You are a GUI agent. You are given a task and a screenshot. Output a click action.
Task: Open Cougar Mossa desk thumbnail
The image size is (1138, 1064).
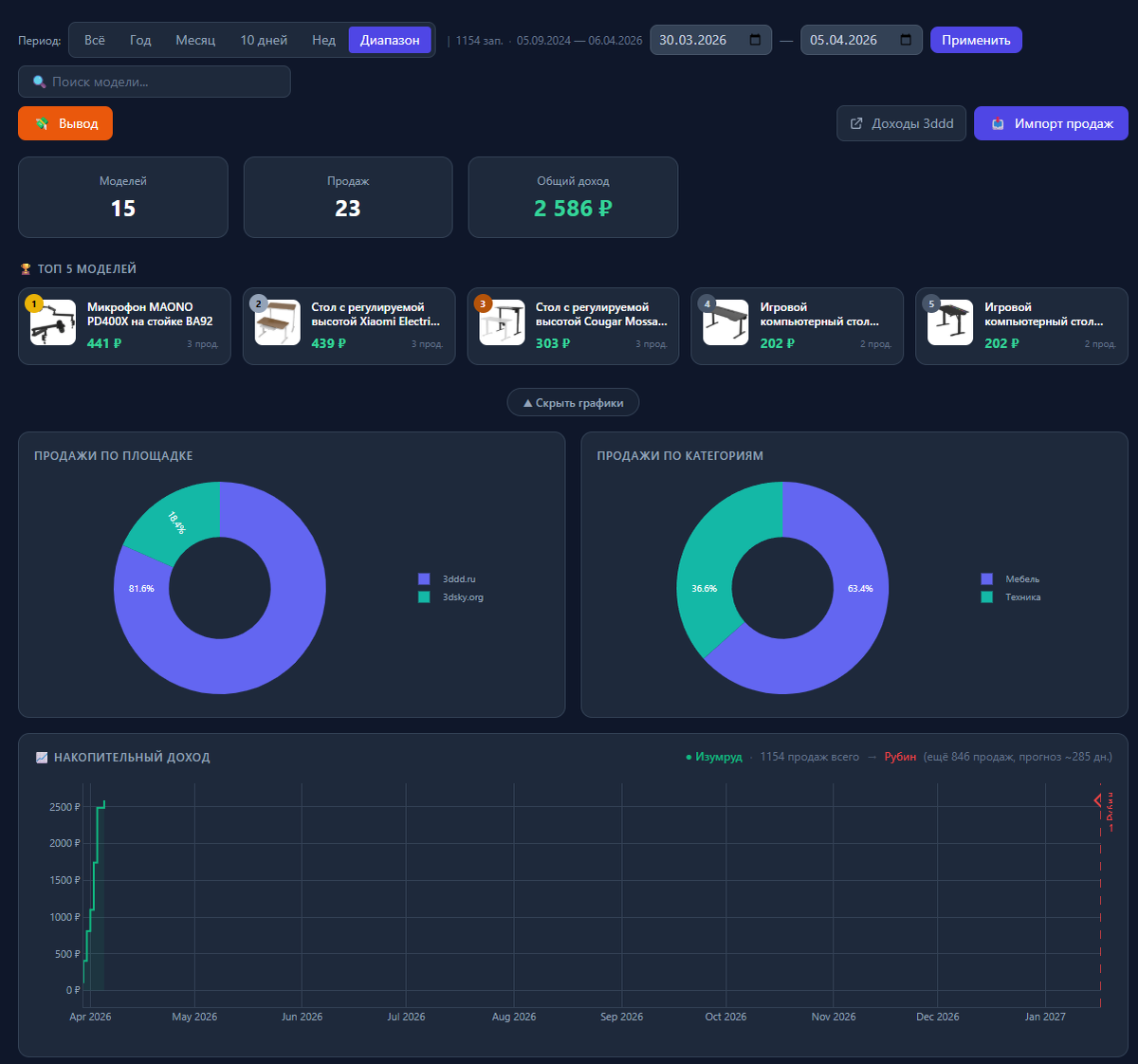pos(502,322)
